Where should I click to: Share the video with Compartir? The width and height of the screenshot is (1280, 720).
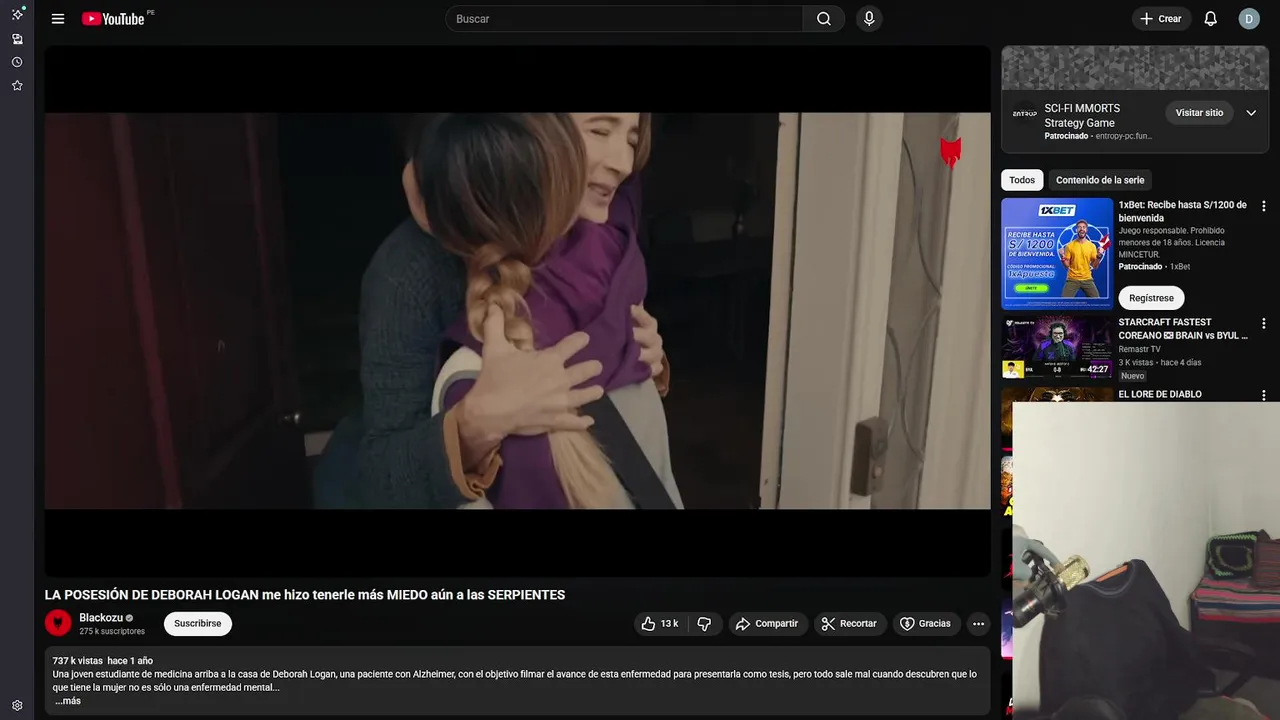[x=767, y=624]
